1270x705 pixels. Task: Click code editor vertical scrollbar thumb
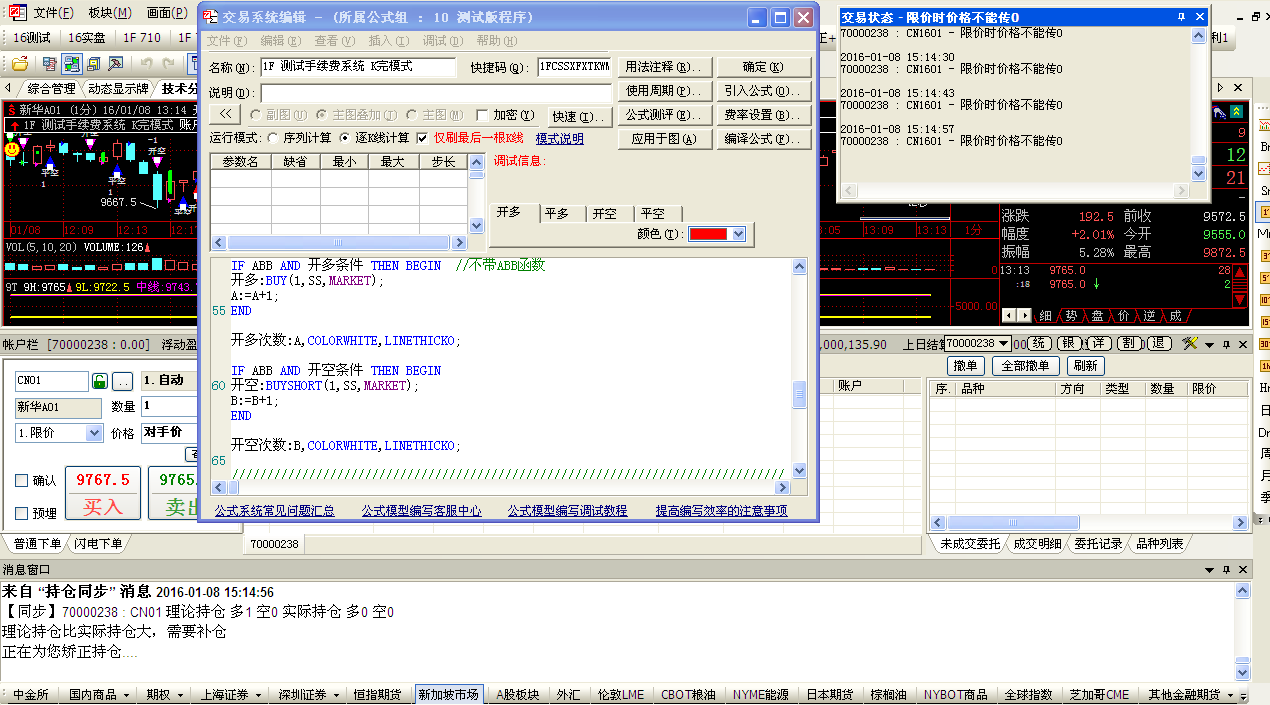pyautogui.click(x=799, y=395)
